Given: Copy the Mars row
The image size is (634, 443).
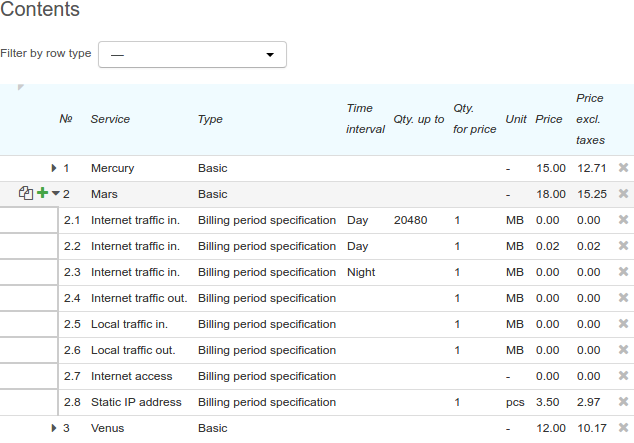Looking at the screenshot, I should [x=26, y=193].
